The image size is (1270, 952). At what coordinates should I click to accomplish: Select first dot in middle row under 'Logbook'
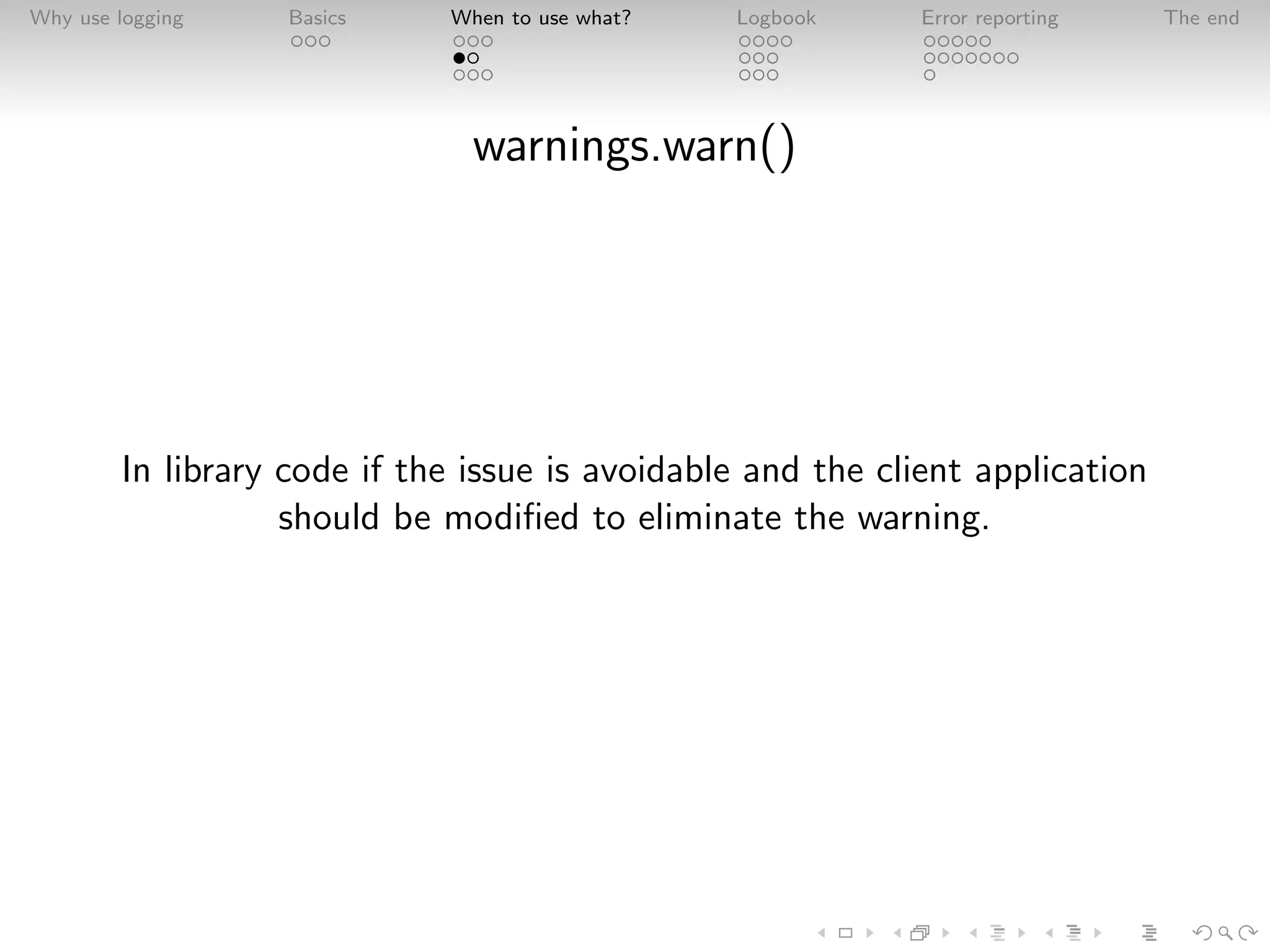click(745, 58)
